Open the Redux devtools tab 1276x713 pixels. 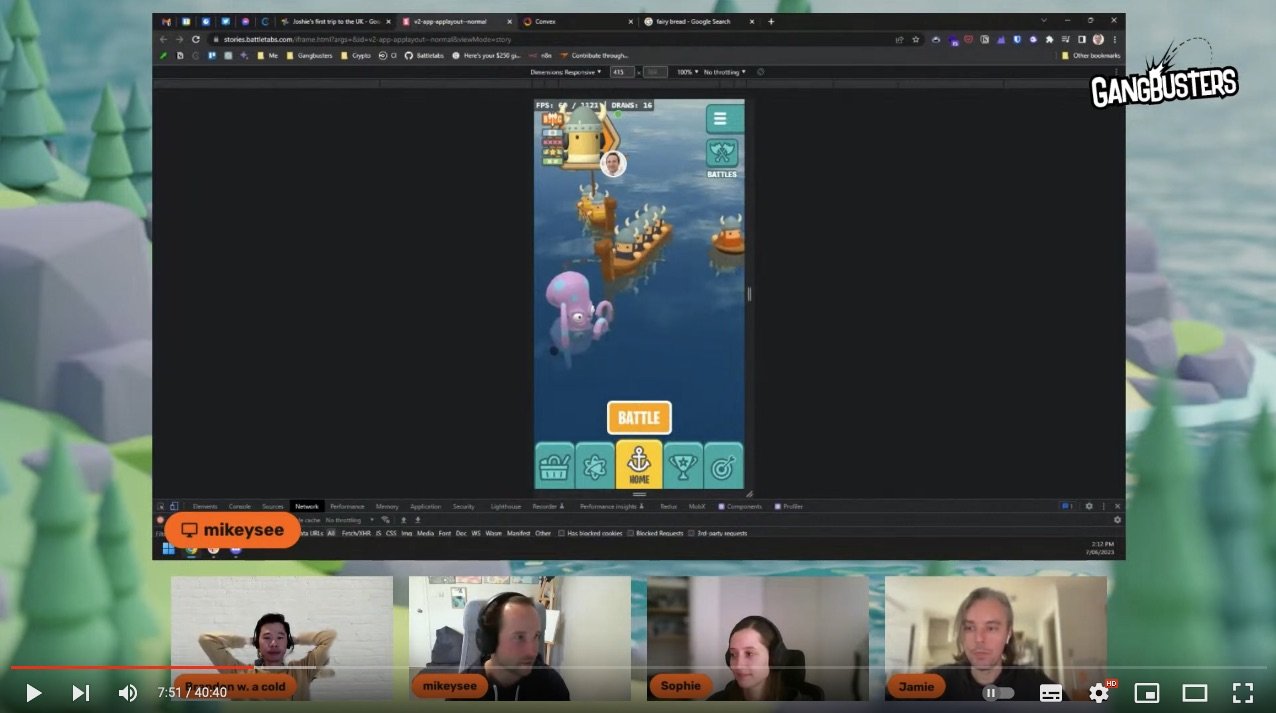pos(668,506)
